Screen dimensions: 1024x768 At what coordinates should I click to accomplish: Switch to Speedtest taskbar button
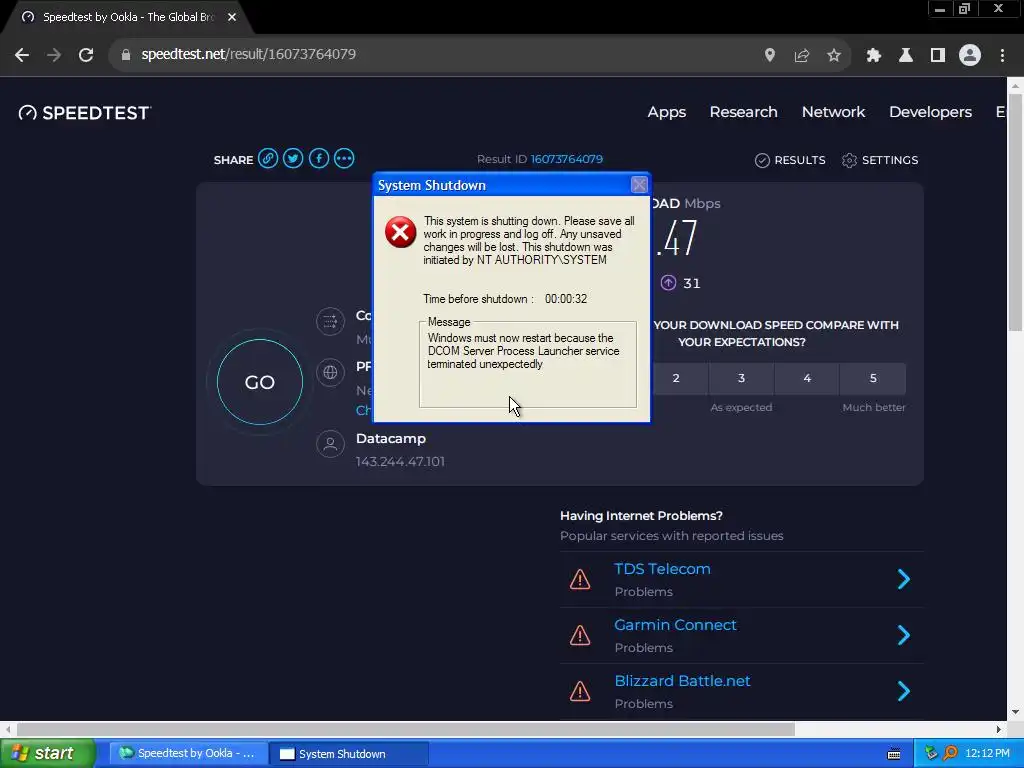tap(188, 754)
